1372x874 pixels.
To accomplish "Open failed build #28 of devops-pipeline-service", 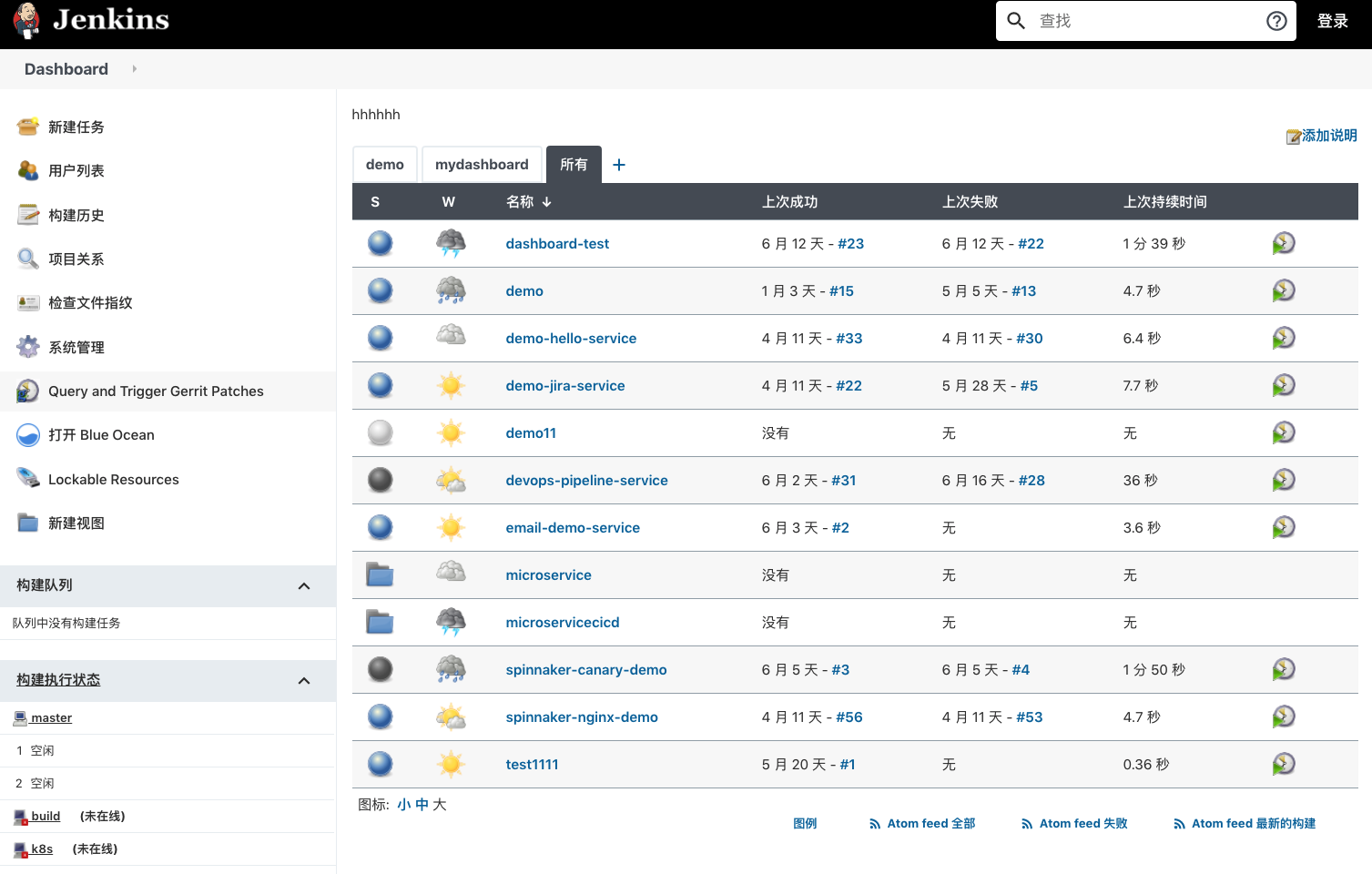I will (1032, 481).
